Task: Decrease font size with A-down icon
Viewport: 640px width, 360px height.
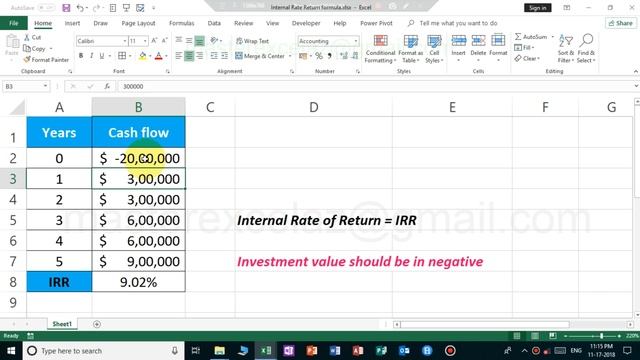Action: click(x=164, y=41)
